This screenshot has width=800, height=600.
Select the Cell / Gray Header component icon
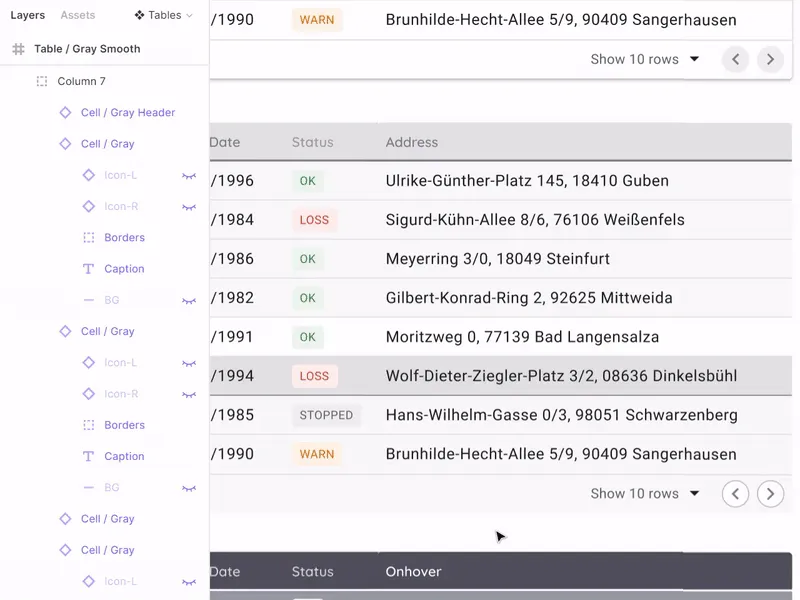click(x=65, y=112)
